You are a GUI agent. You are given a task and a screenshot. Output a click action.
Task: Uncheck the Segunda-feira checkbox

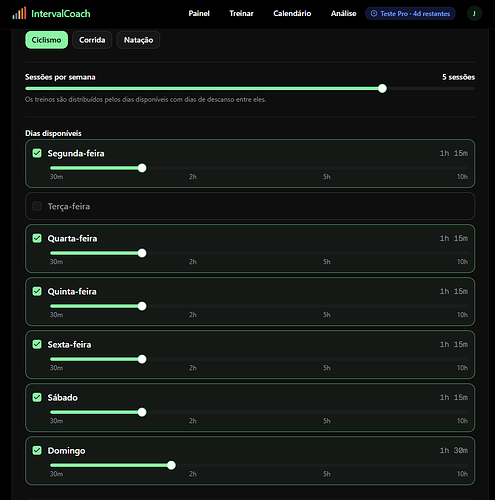point(37,153)
